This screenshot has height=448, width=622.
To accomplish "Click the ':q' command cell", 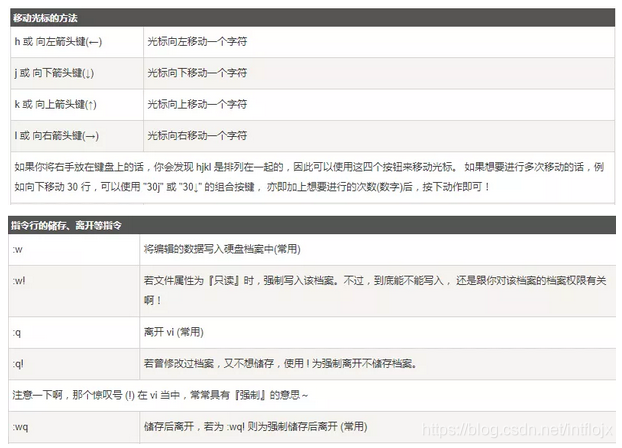I will point(74,333).
